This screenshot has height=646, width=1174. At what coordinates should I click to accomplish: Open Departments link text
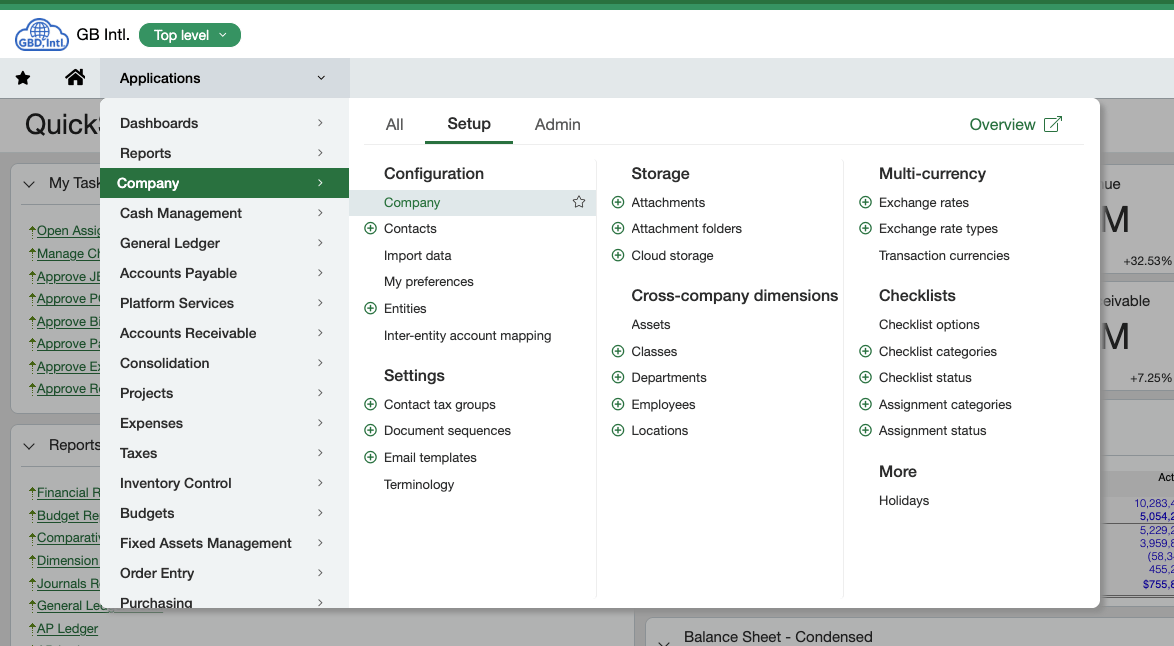[x=669, y=377]
